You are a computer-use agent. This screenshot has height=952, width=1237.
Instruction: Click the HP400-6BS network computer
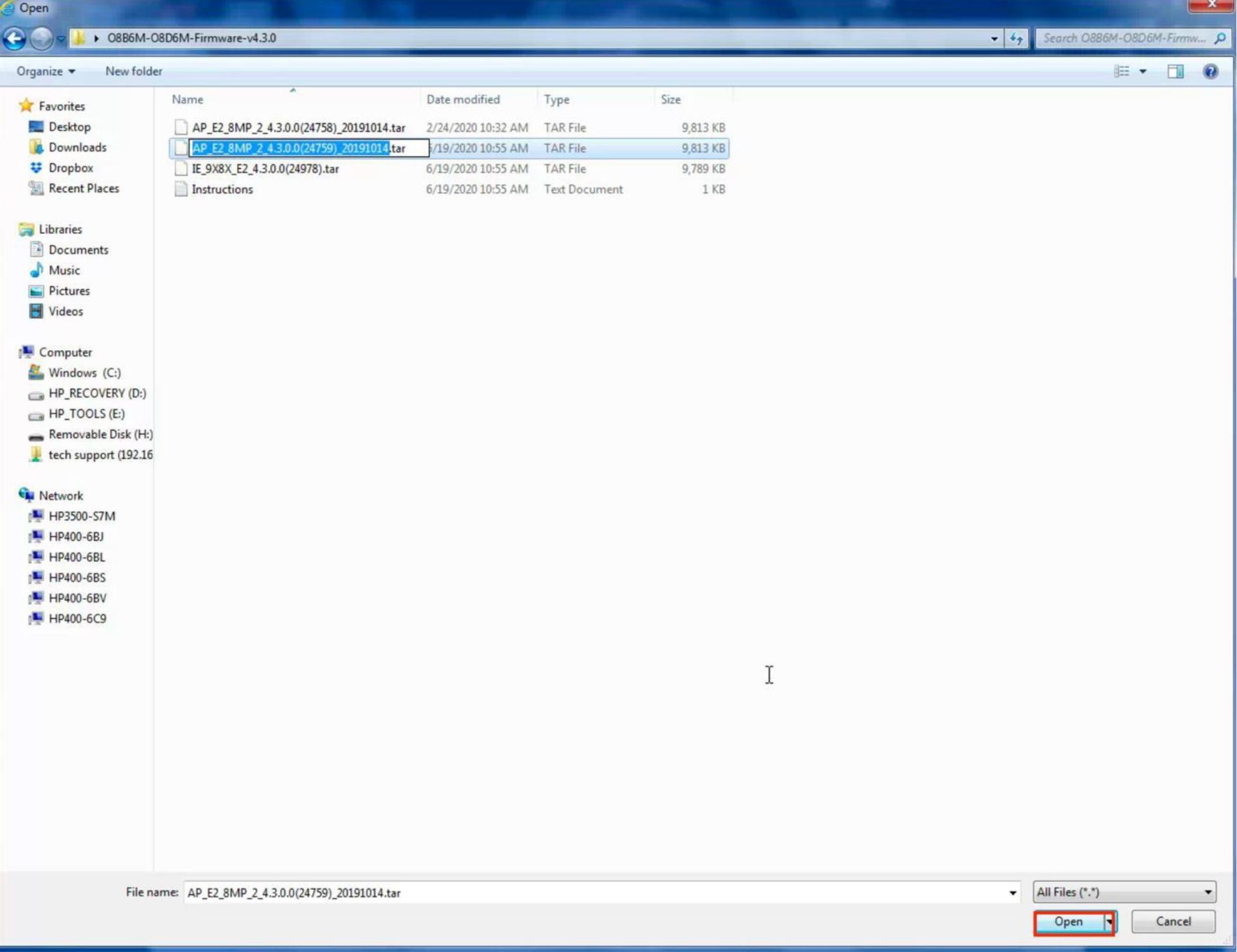(x=76, y=577)
